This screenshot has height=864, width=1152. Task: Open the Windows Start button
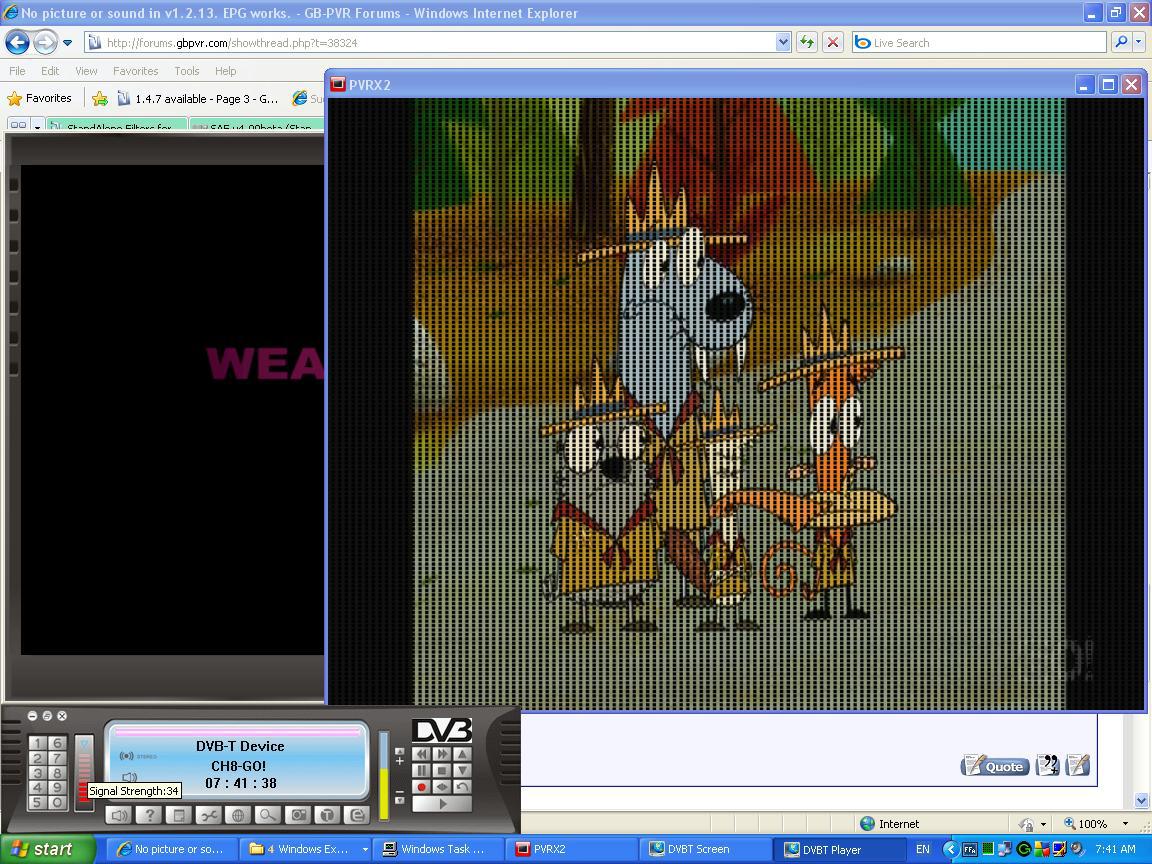click(x=47, y=849)
